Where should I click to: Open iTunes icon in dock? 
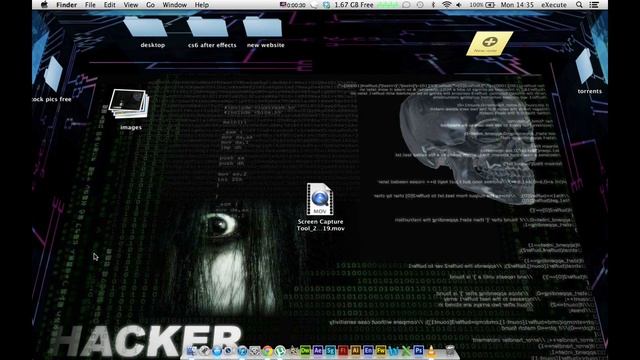(x=242, y=350)
